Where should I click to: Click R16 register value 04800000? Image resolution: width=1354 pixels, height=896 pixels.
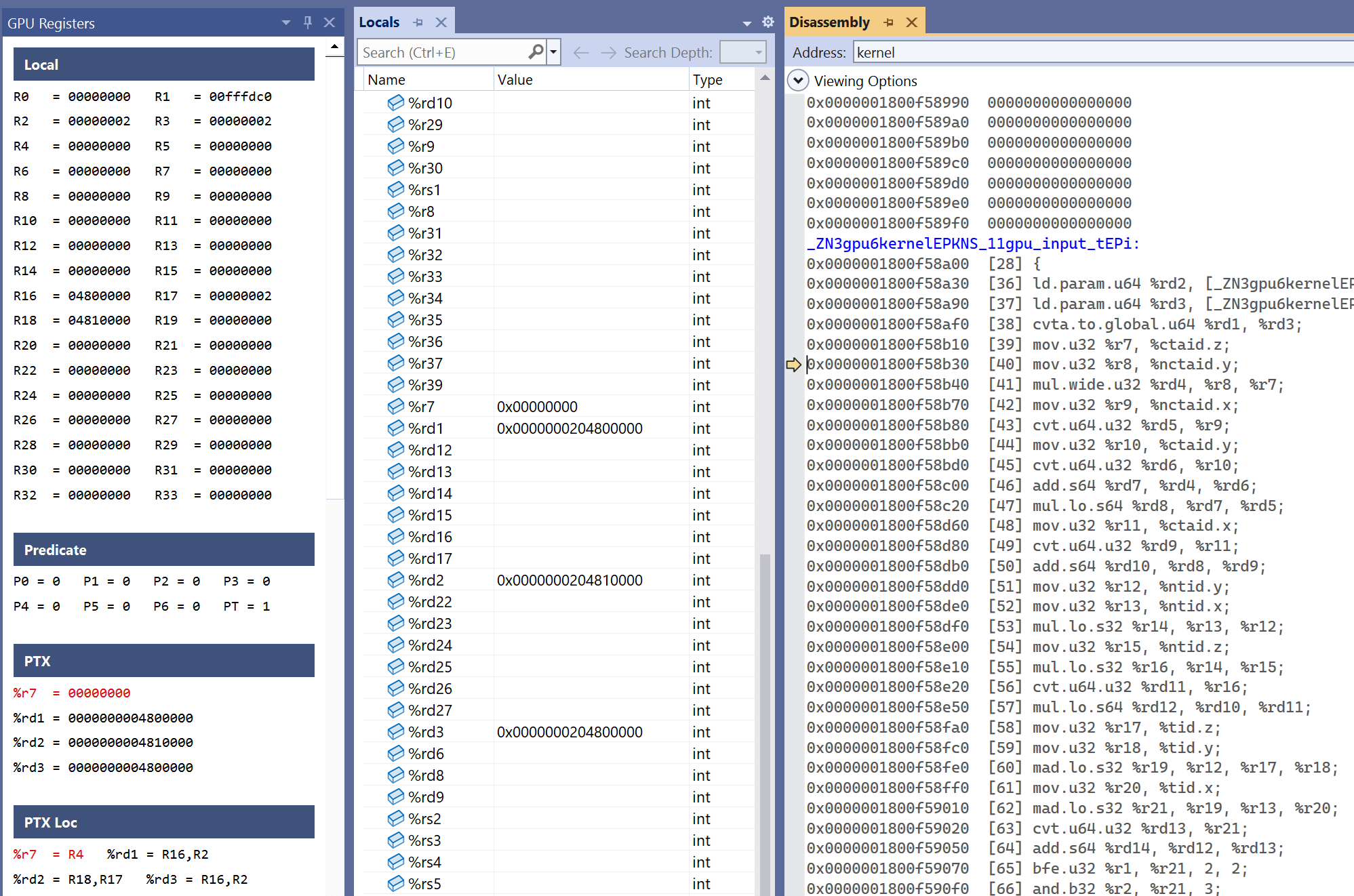click(x=99, y=296)
